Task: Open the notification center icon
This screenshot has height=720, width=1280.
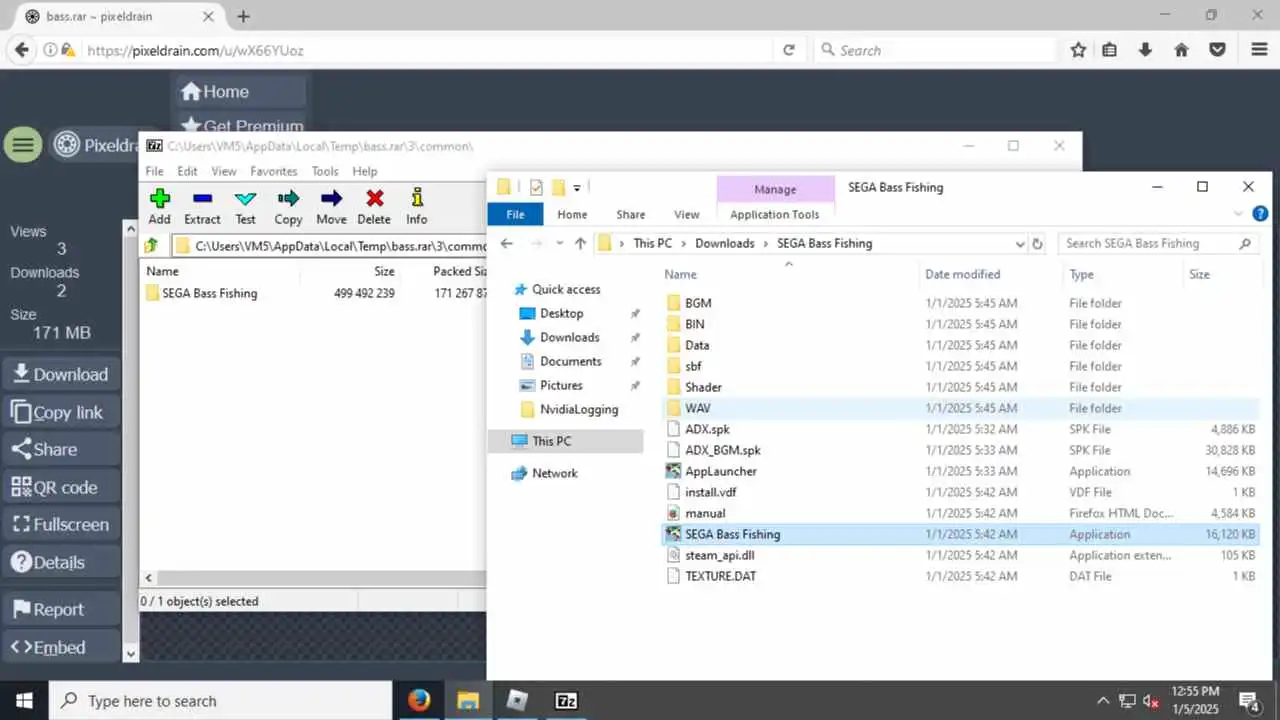Action: click(x=1248, y=700)
